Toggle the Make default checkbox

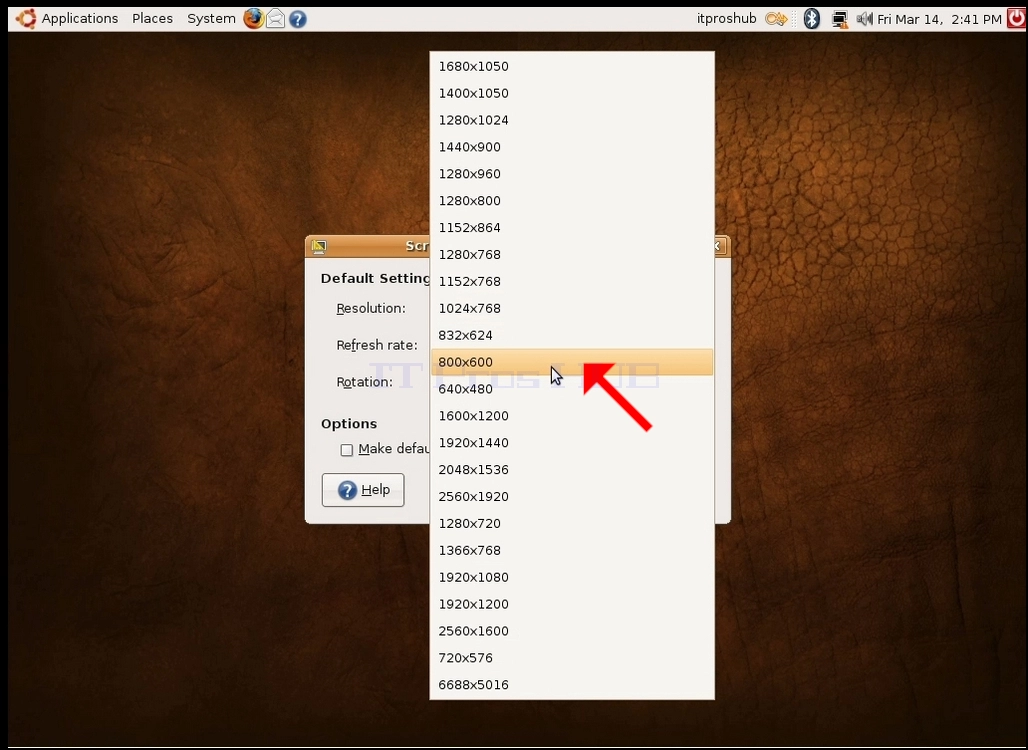pyautogui.click(x=347, y=450)
